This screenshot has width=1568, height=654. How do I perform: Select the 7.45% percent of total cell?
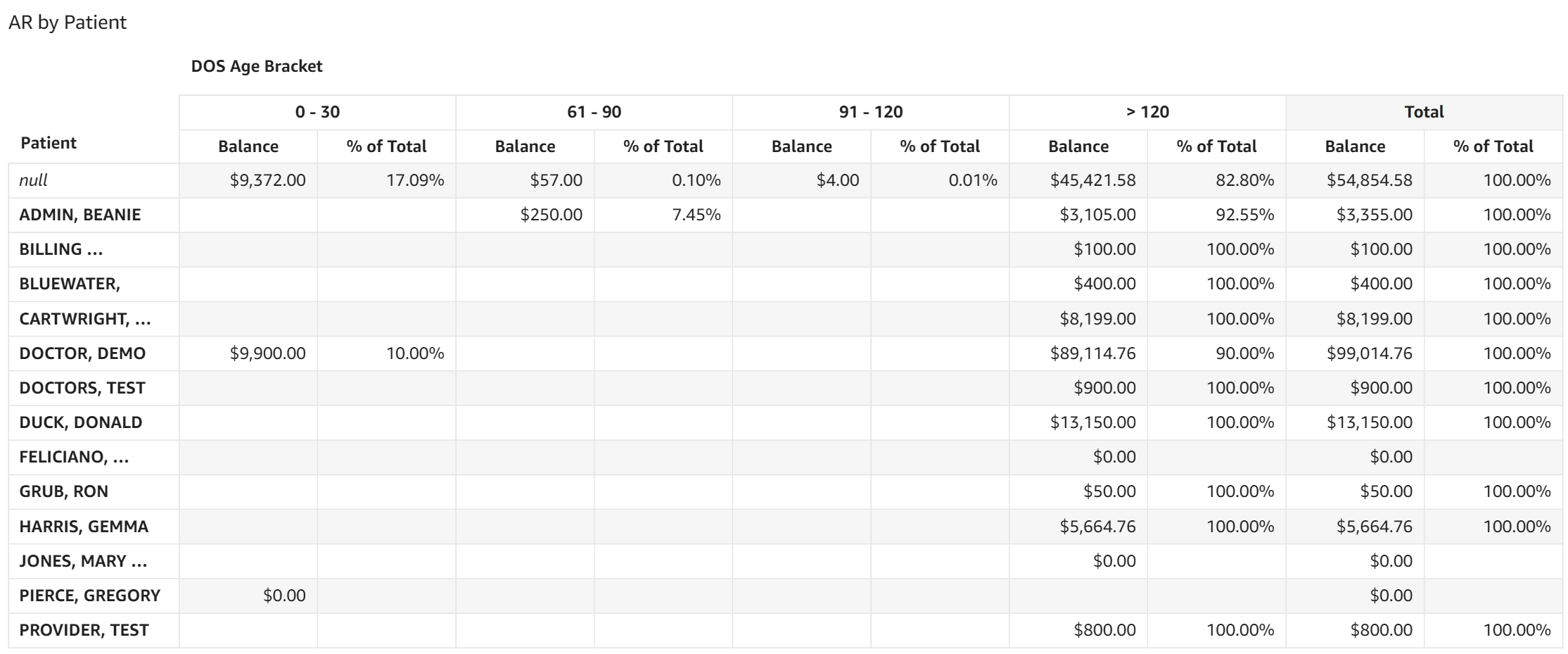696,215
